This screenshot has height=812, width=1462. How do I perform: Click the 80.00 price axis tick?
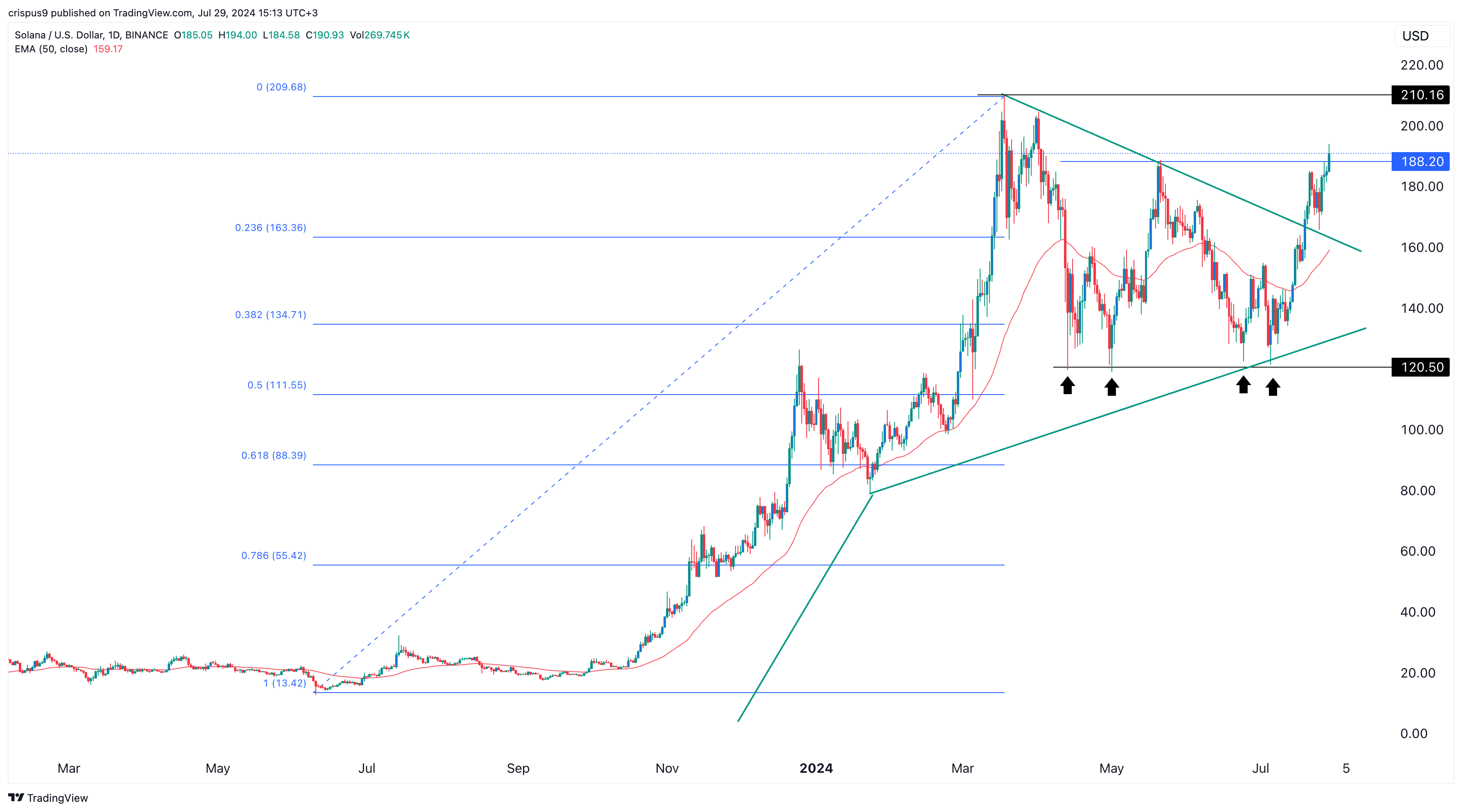pyautogui.click(x=1418, y=490)
